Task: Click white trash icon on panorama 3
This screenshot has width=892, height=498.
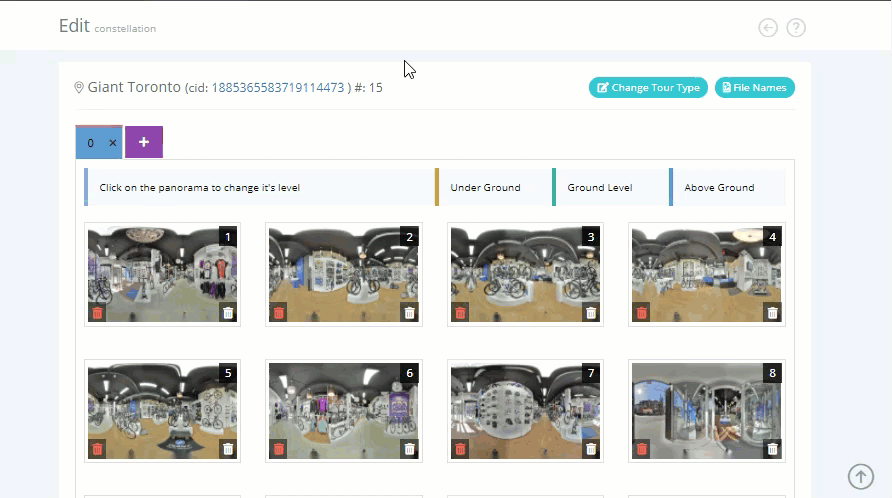Action: click(x=591, y=313)
